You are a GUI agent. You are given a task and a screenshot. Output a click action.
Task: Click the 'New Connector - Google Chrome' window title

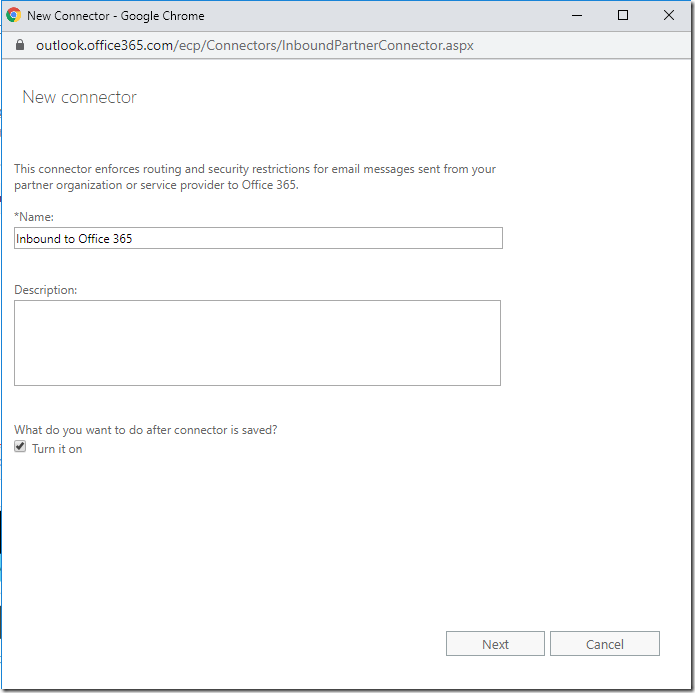116,16
